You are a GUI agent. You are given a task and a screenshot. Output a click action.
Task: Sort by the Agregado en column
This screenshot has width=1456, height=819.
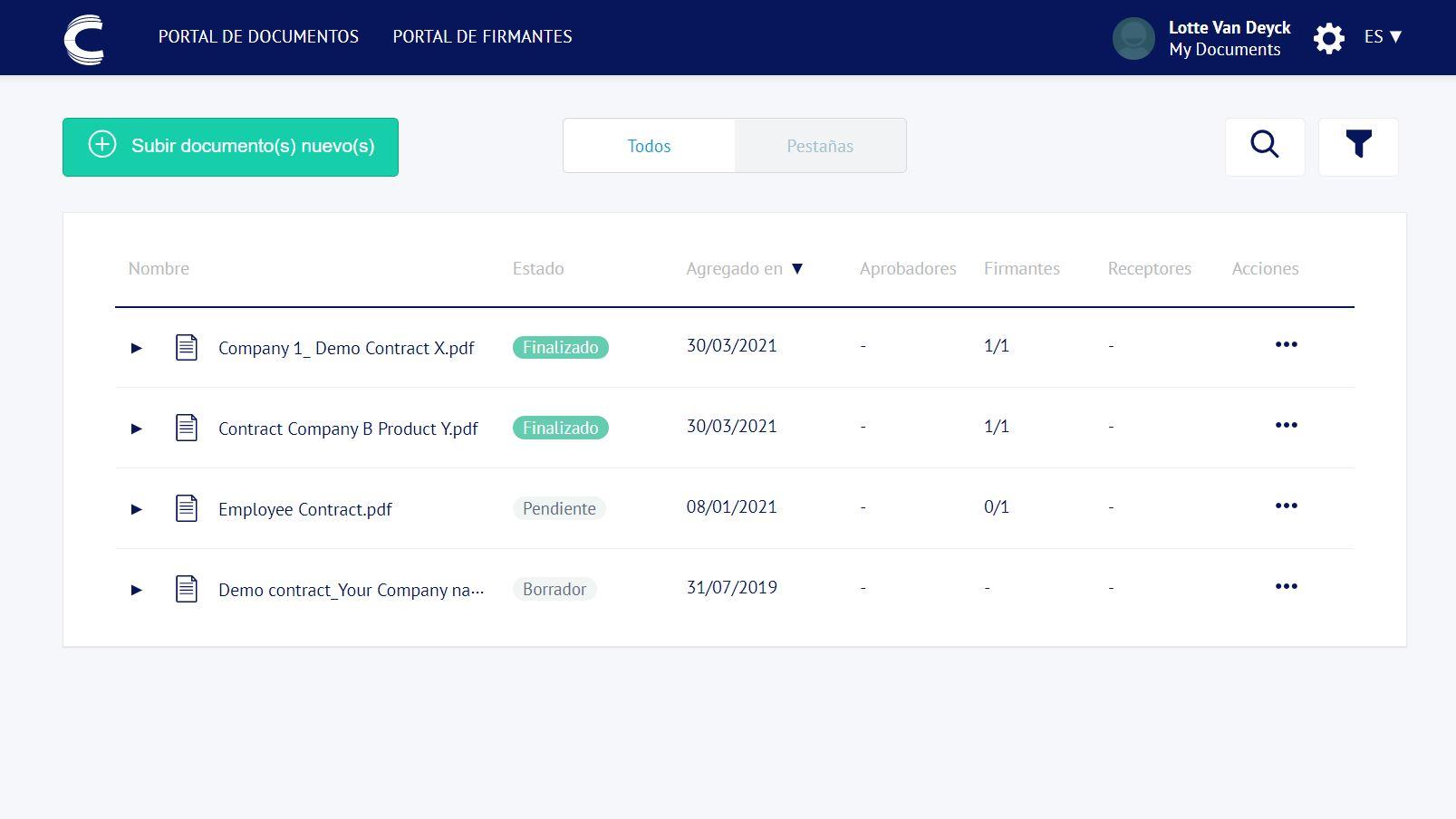(744, 268)
